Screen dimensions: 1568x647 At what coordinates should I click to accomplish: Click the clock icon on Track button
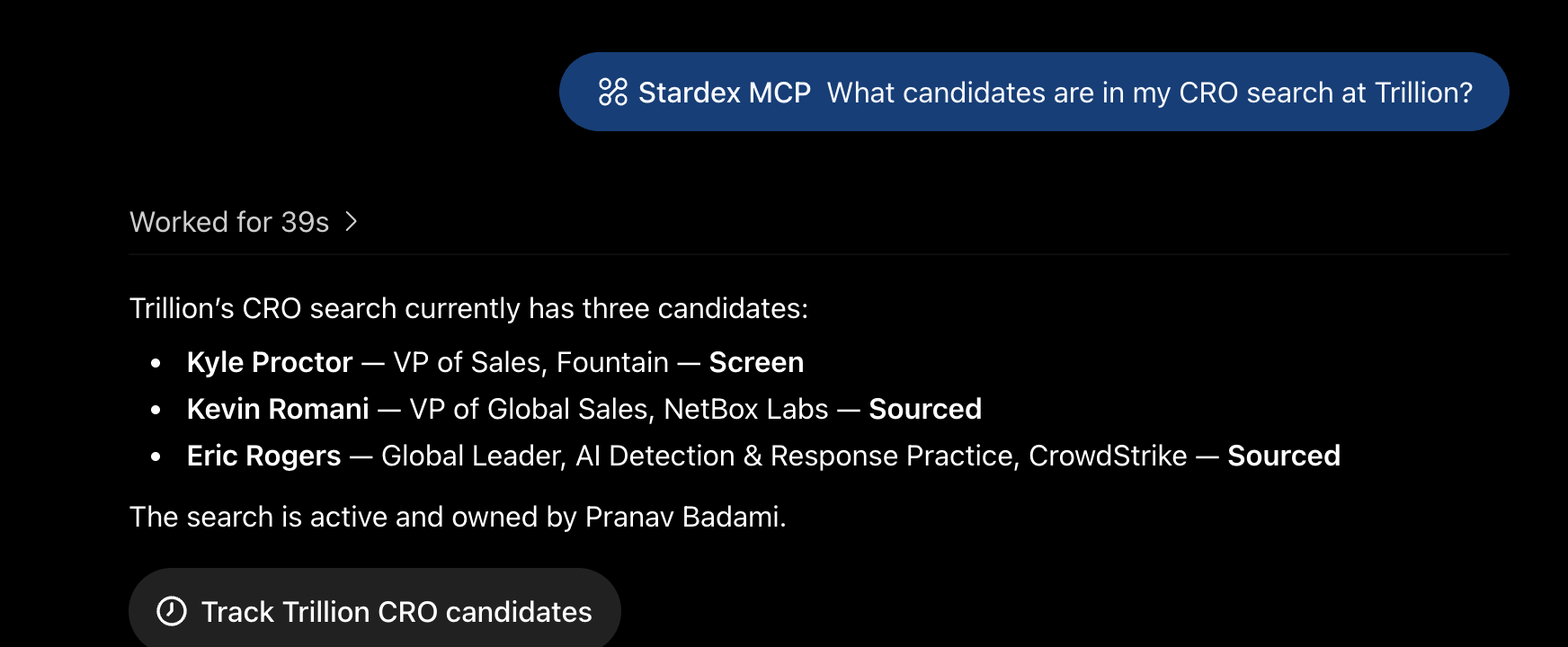(172, 611)
